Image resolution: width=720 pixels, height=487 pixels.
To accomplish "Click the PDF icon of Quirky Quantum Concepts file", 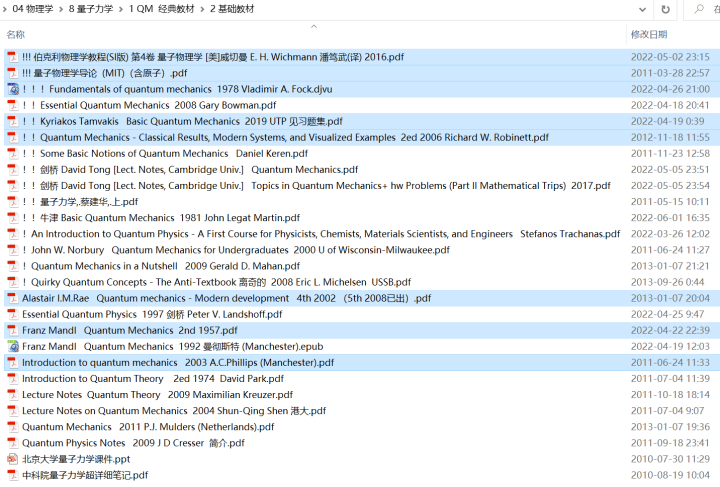I will tap(13, 282).
